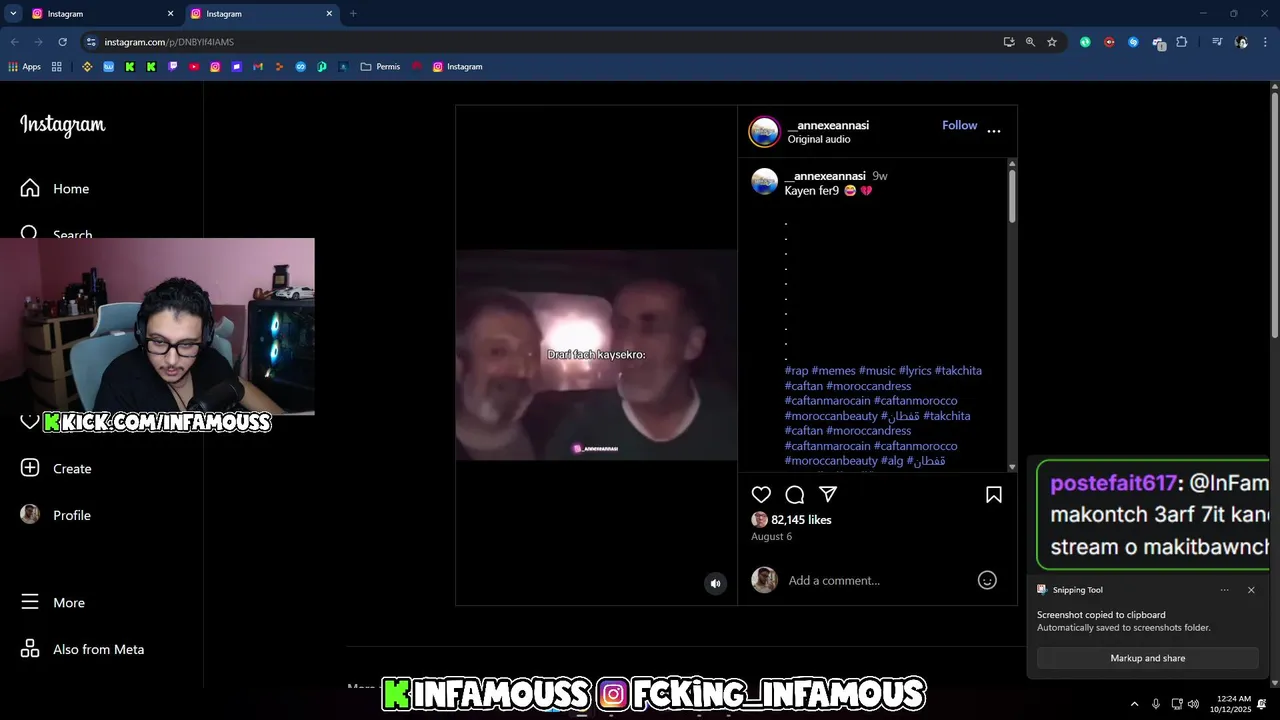Close the Snipping Tool notification
1280x720 pixels.
[x=1251, y=590]
